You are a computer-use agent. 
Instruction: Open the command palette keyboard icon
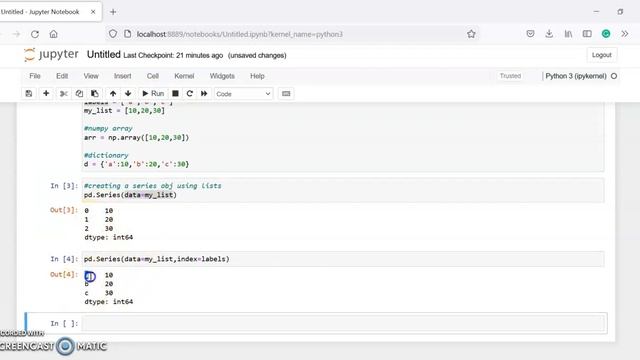click(286, 93)
